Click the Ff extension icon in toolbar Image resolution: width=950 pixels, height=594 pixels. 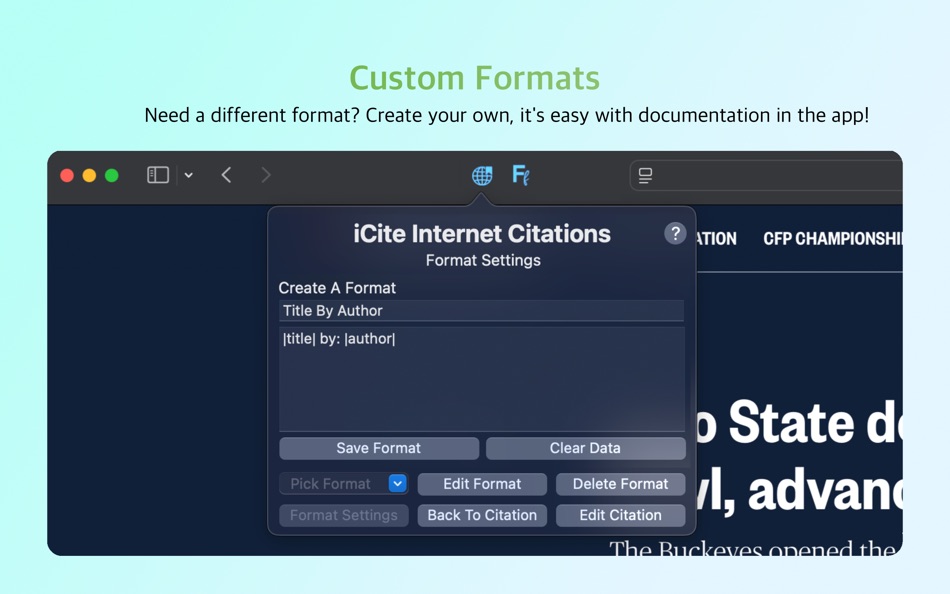tap(520, 175)
